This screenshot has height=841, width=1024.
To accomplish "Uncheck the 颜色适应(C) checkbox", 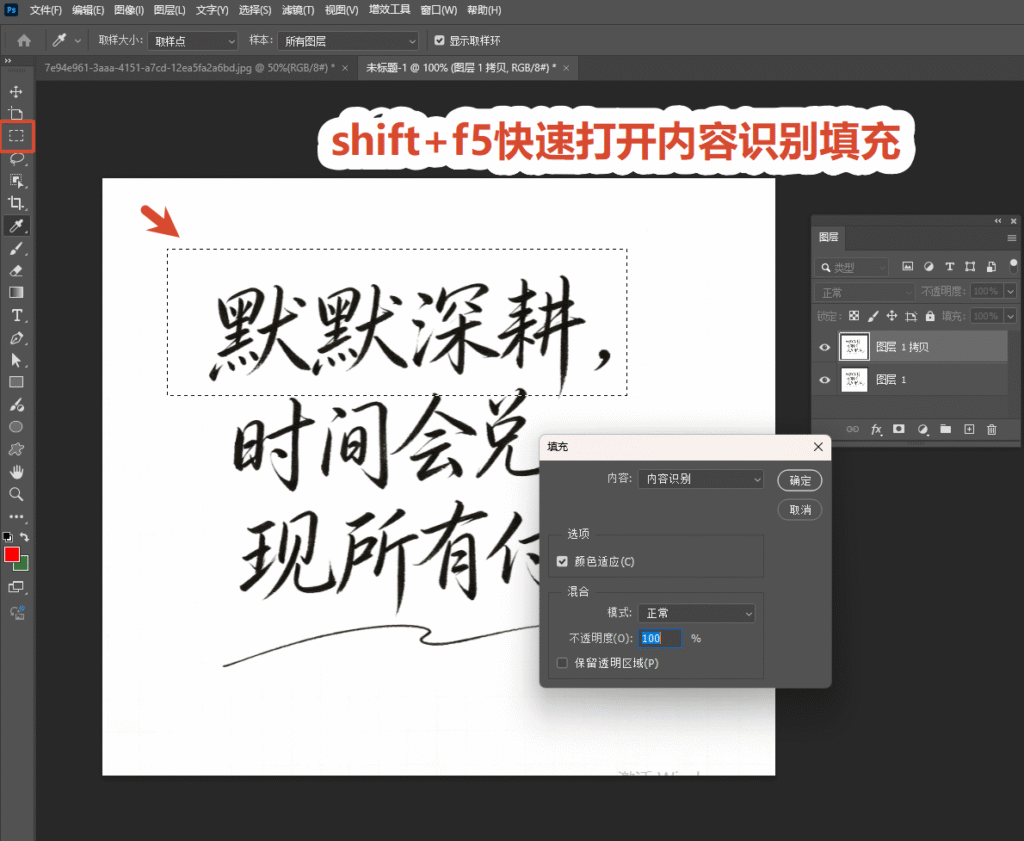I will [x=562, y=562].
